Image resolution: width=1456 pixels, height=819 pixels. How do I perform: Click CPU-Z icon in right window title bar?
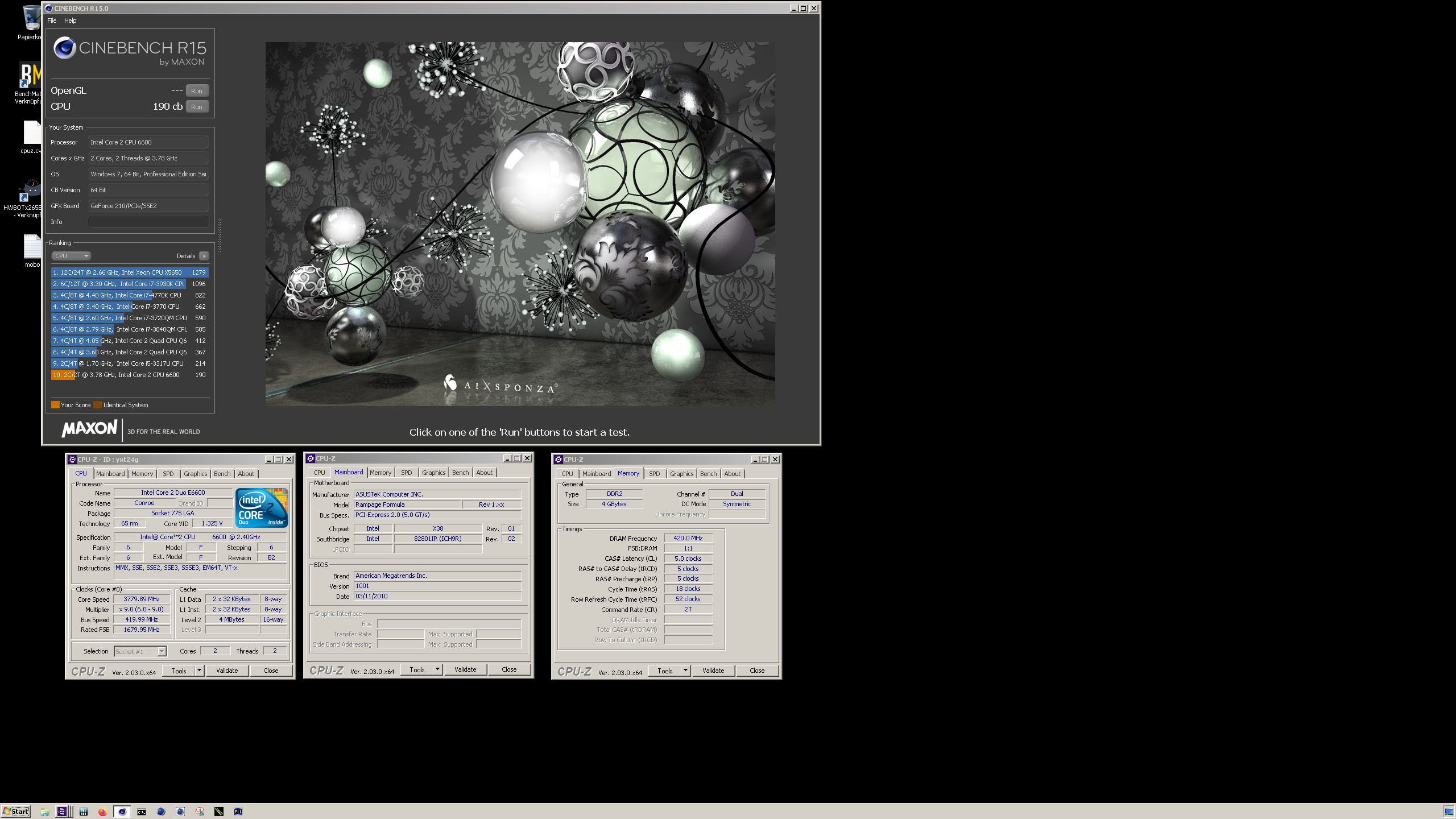[559, 460]
